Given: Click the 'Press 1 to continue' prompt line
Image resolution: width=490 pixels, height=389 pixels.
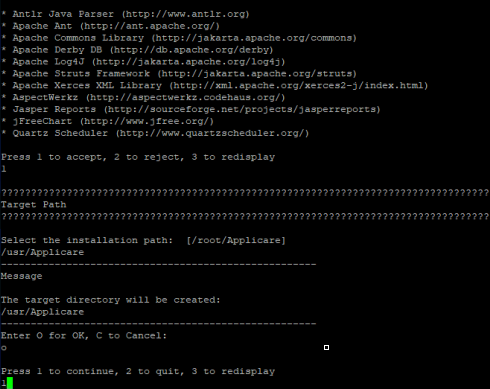Looking at the screenshot, I should (138, 371).
